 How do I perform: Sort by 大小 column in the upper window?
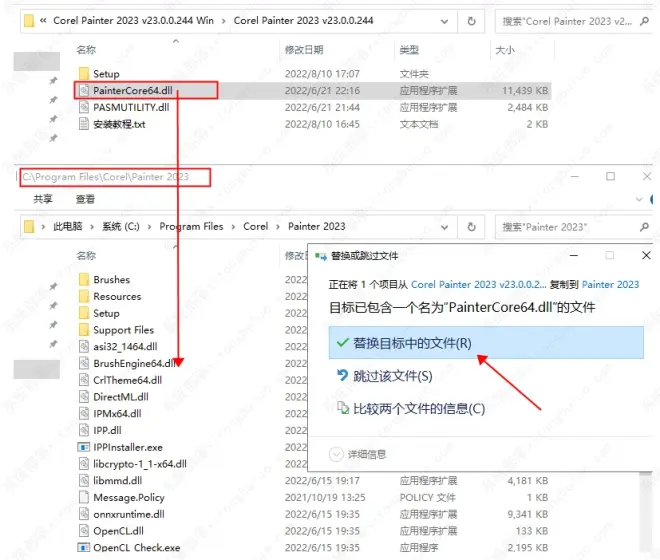pyautogui.click(x=505, y=50)
